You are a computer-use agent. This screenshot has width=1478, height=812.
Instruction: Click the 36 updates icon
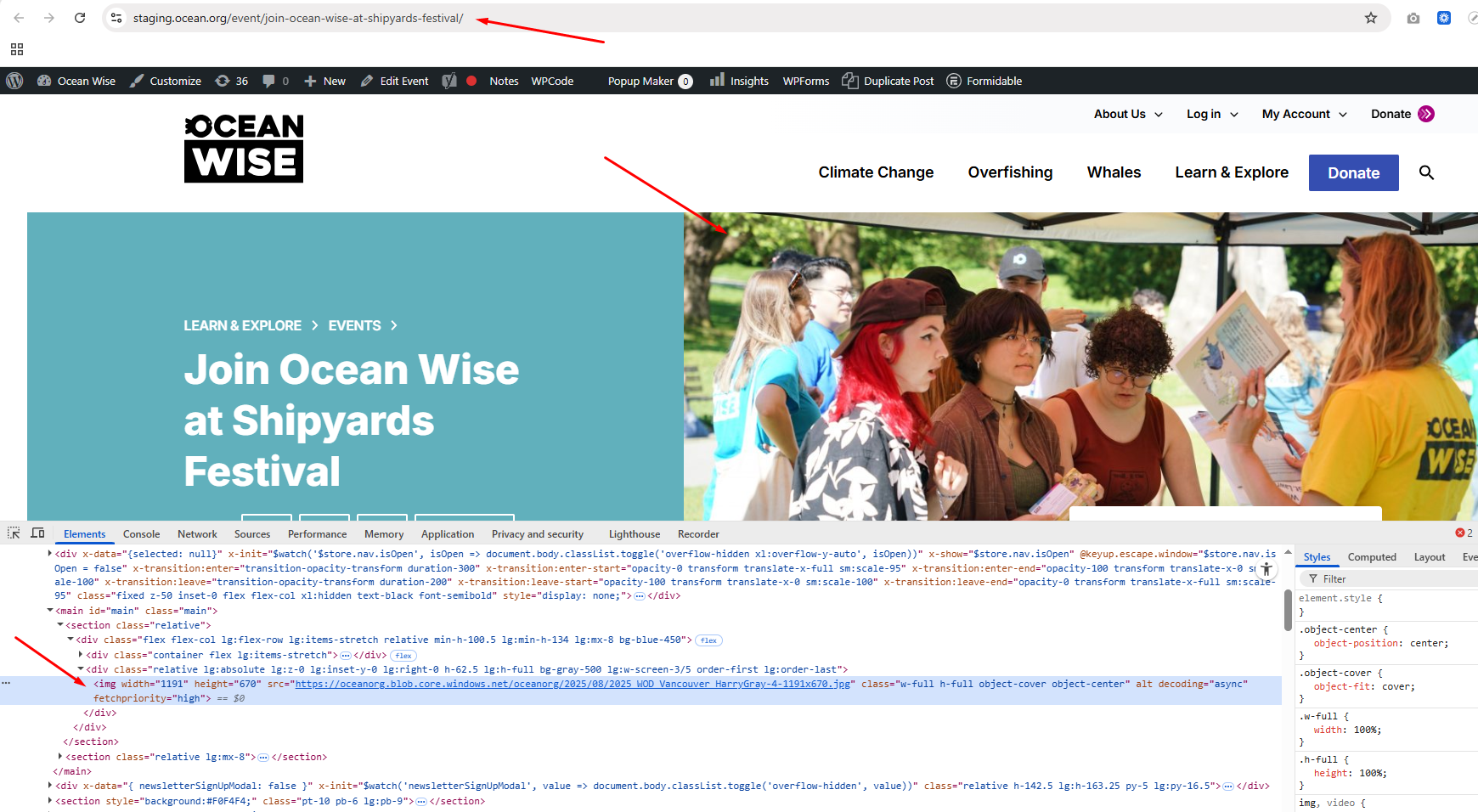(x=232, y=81)
